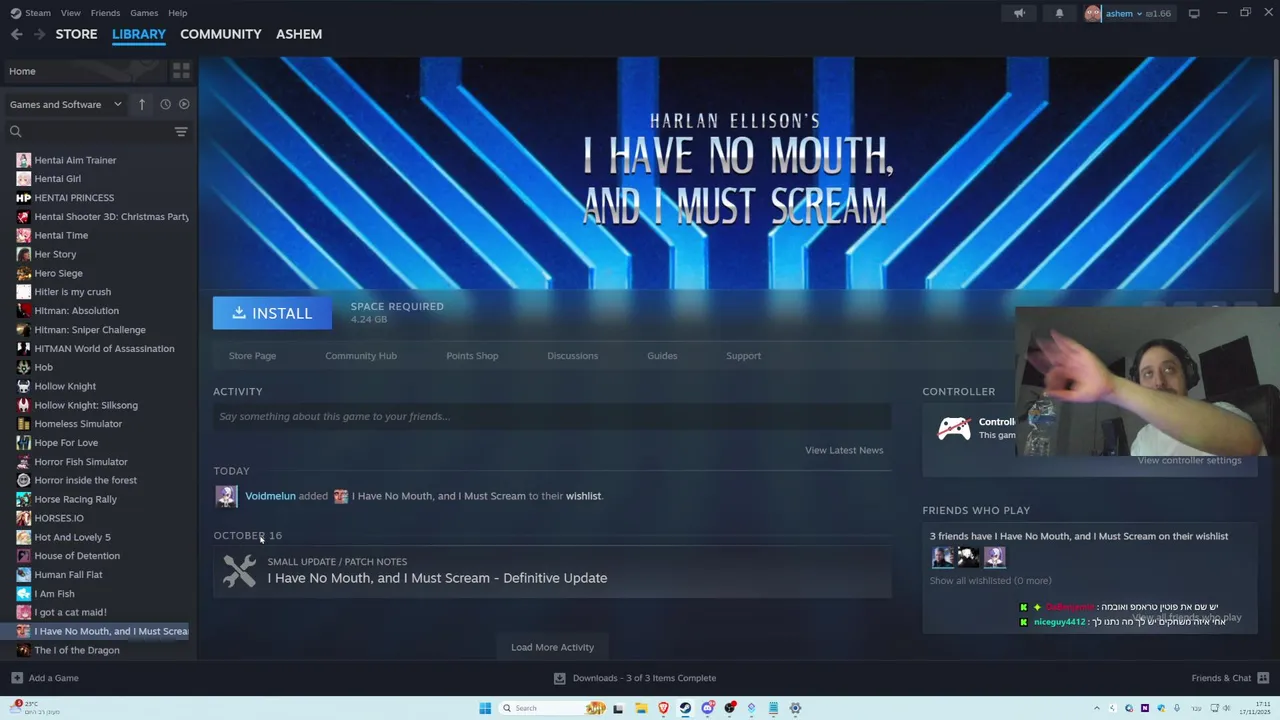
Task: Click the Homeless Simulator game icon
Action: (x=23, y=424)
